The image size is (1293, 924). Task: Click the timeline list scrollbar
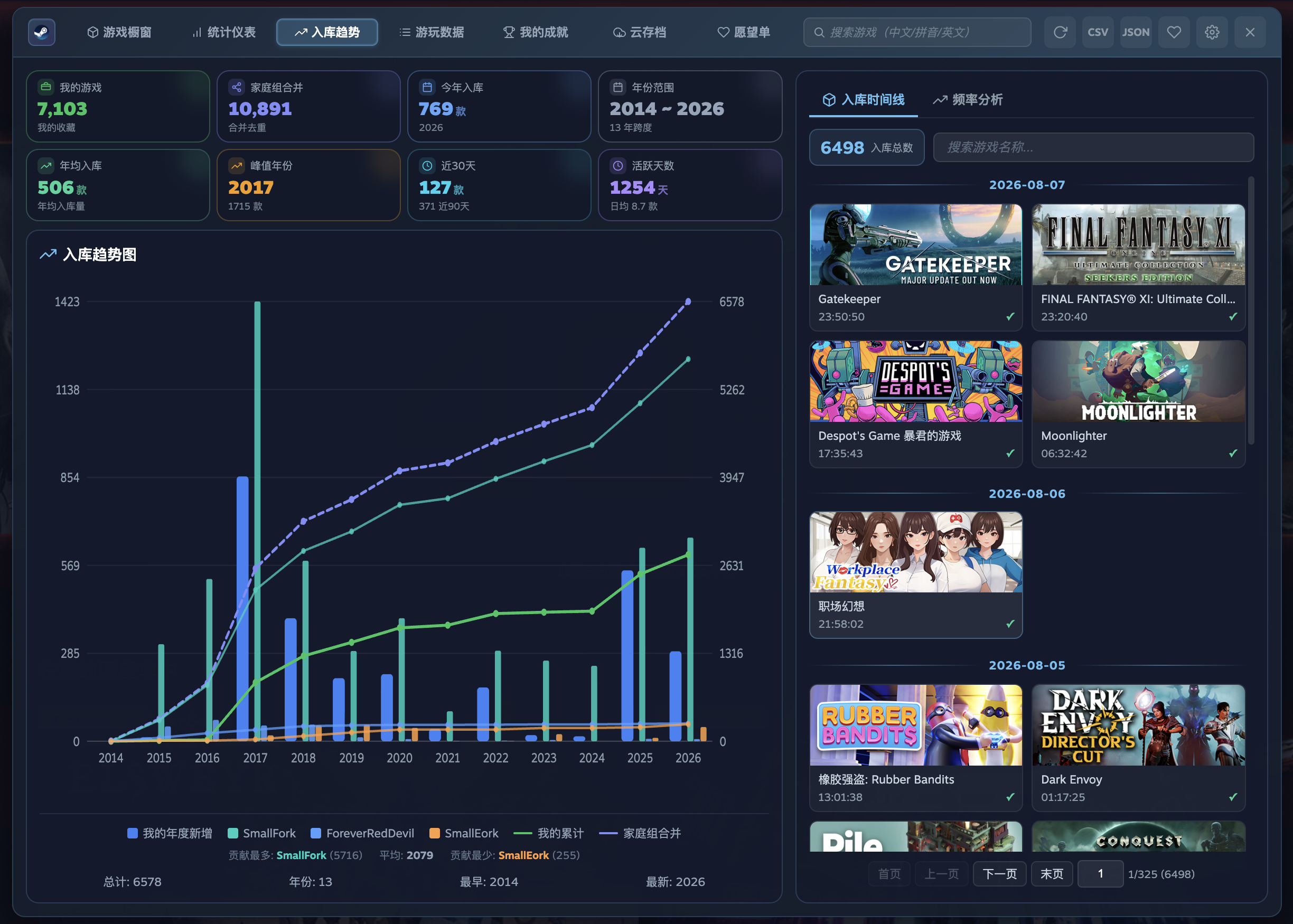(x=1251, y=310)
